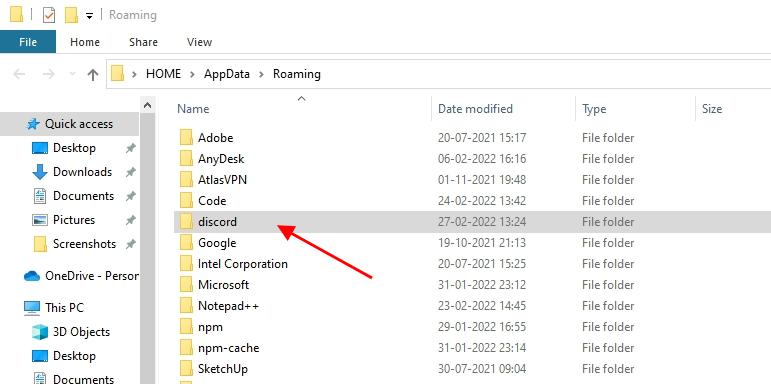771x384 pixels.
Task: Click AppData in the address bar
Action: point(227,74)
